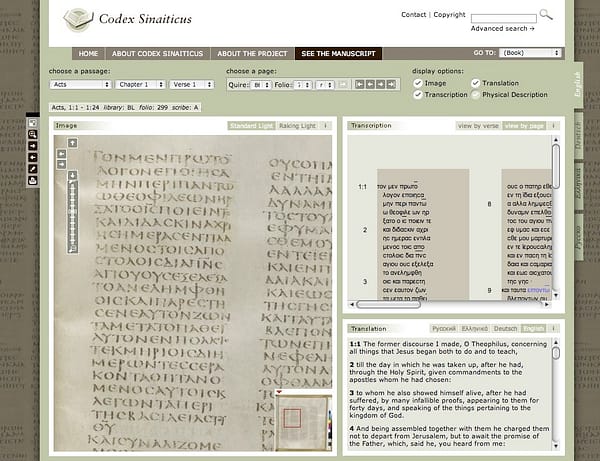Go to the first page with the first-page arrow

pyautogui.click(x=359, y=85)
